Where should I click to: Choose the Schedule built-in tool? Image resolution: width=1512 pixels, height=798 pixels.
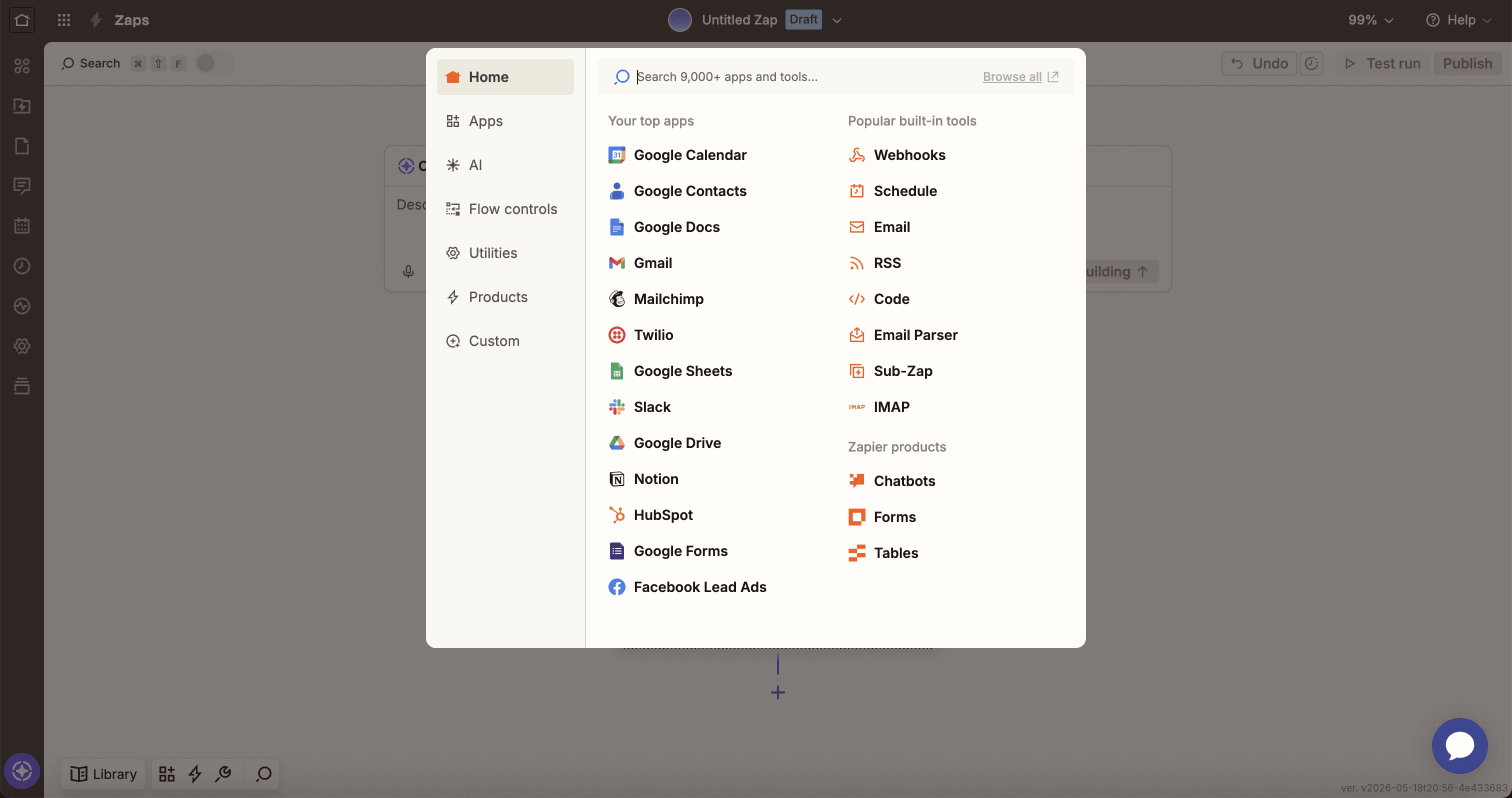pyautogui.click(x=892, y=191)
